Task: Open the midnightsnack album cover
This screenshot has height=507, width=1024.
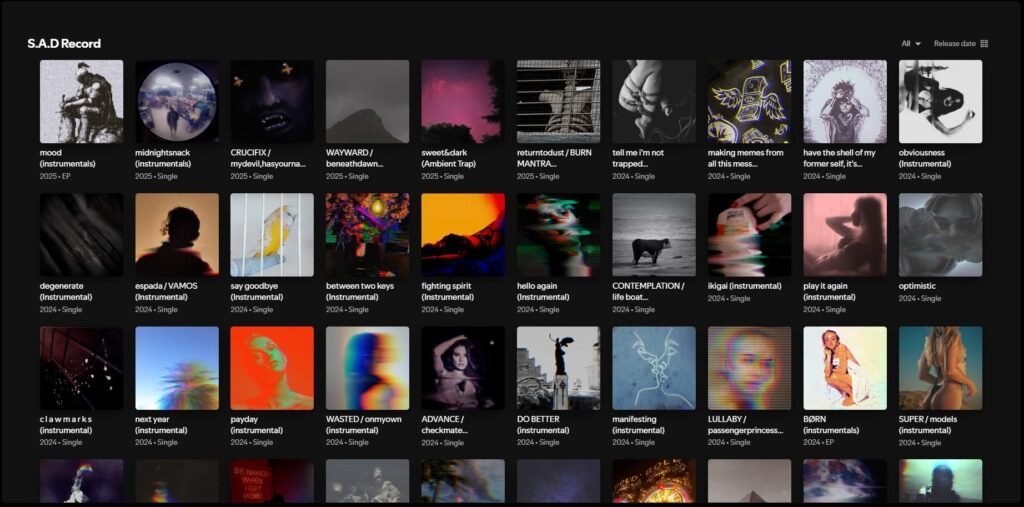Action: [x=177, y=101]
